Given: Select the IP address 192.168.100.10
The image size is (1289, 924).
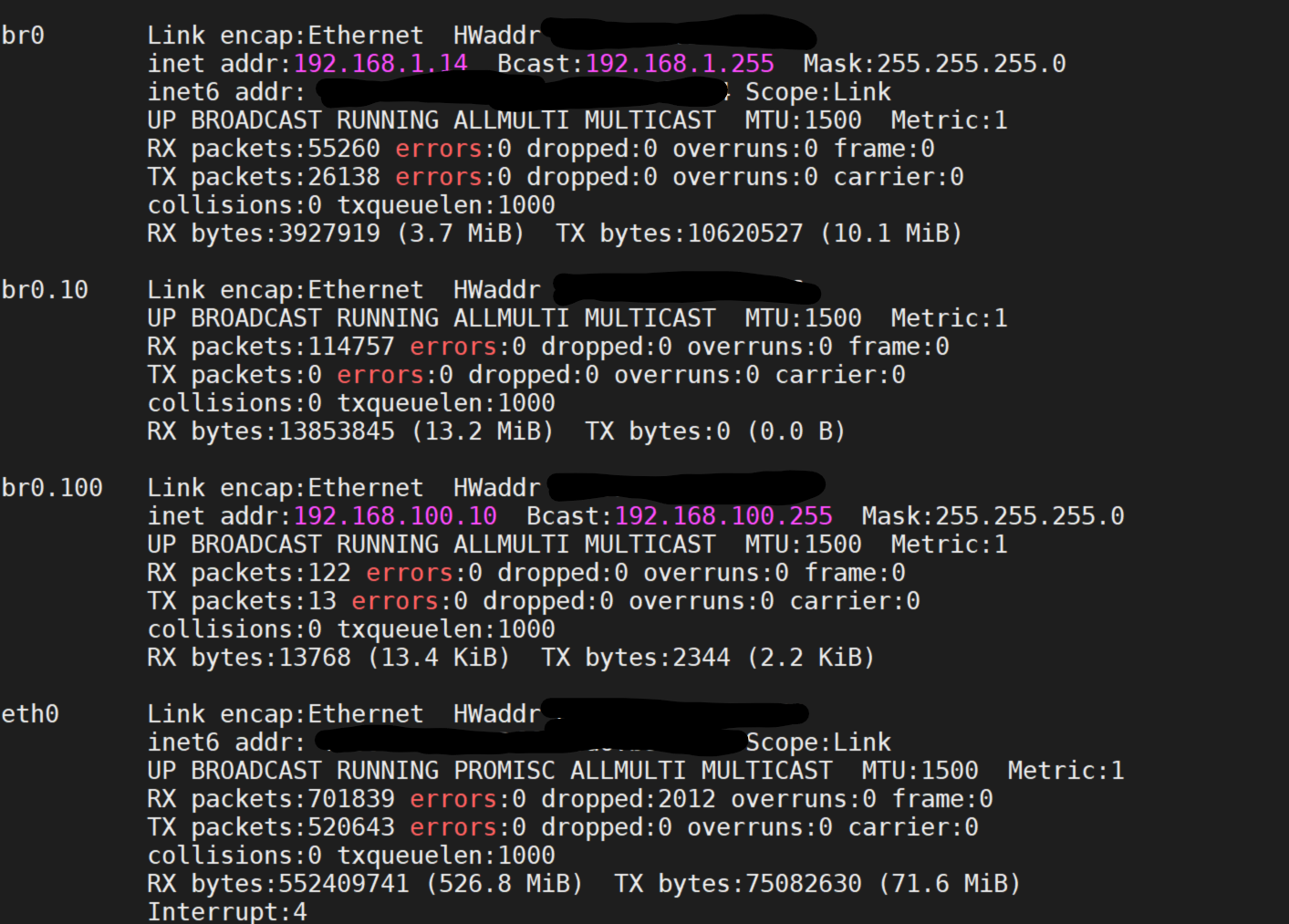Looking at the screenshot, I should pyautogui.click(x=395, y=516).
